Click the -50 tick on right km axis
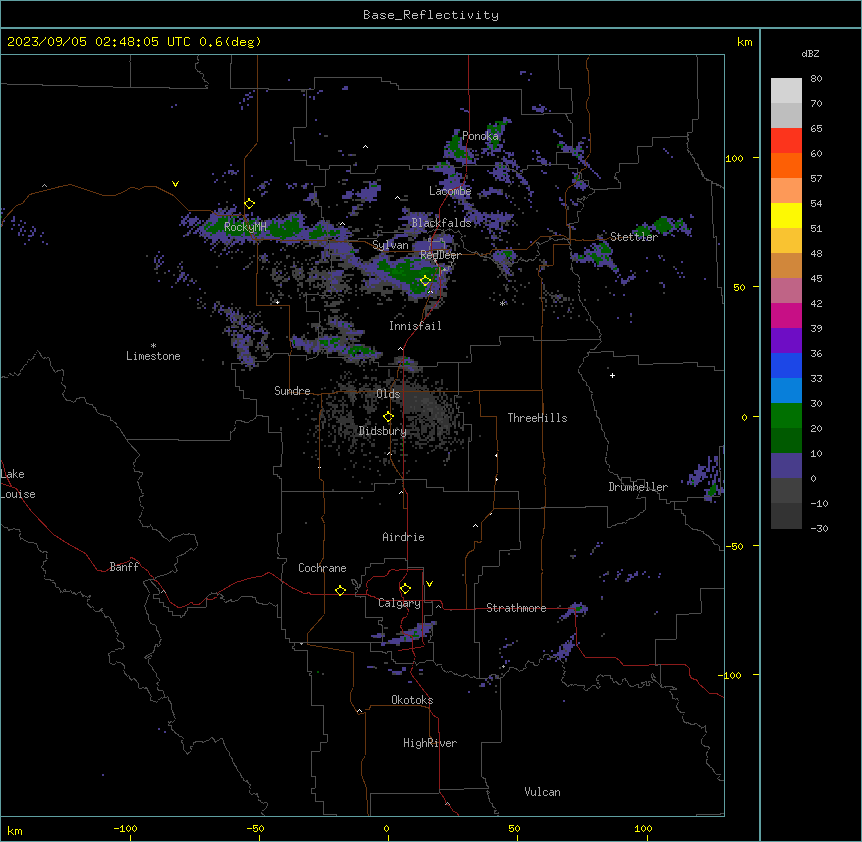Screen dimensions: 862x842 coord(734,546)
